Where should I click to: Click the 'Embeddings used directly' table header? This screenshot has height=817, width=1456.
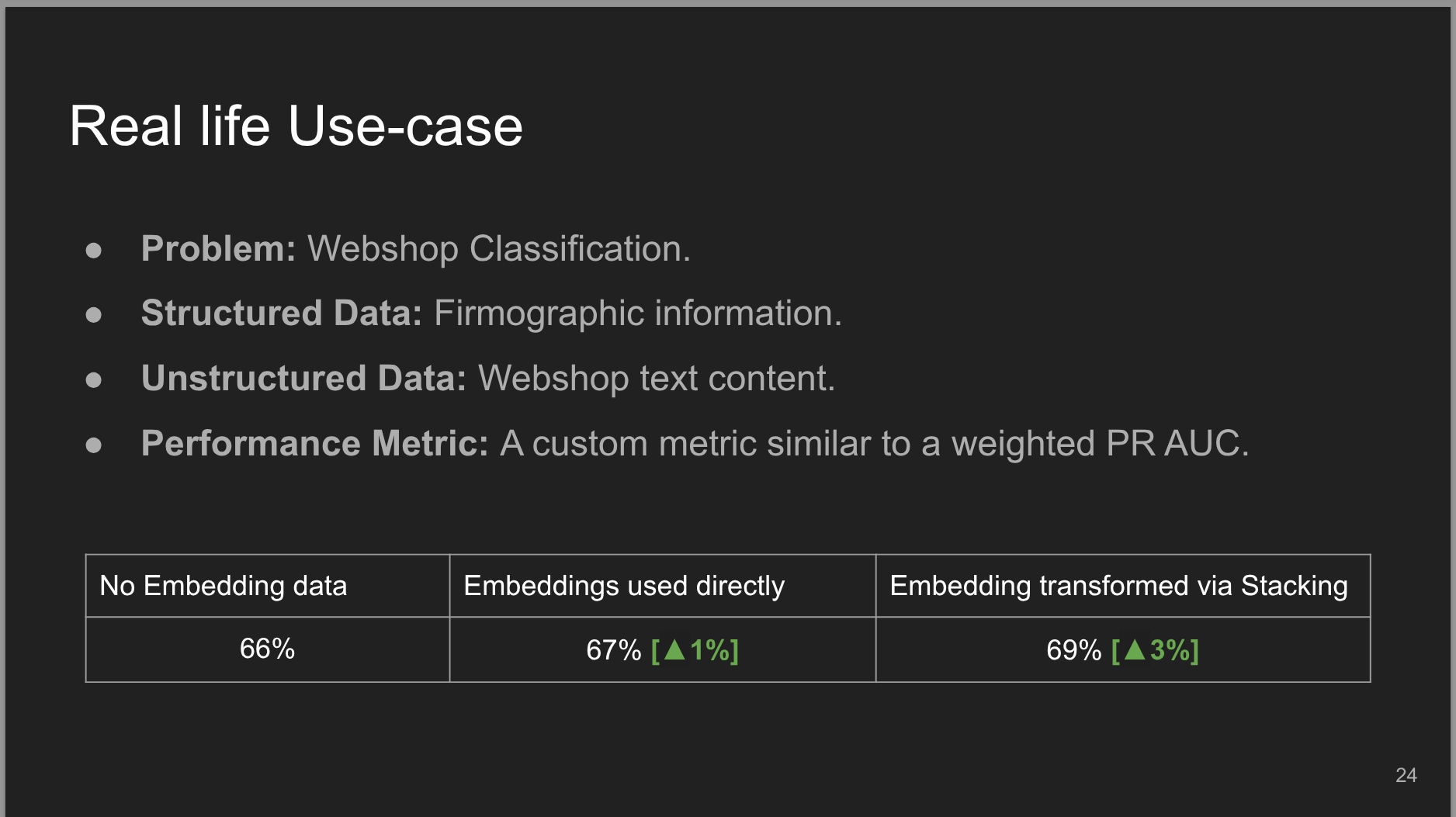pyautogui.click(x=624, y=586)
